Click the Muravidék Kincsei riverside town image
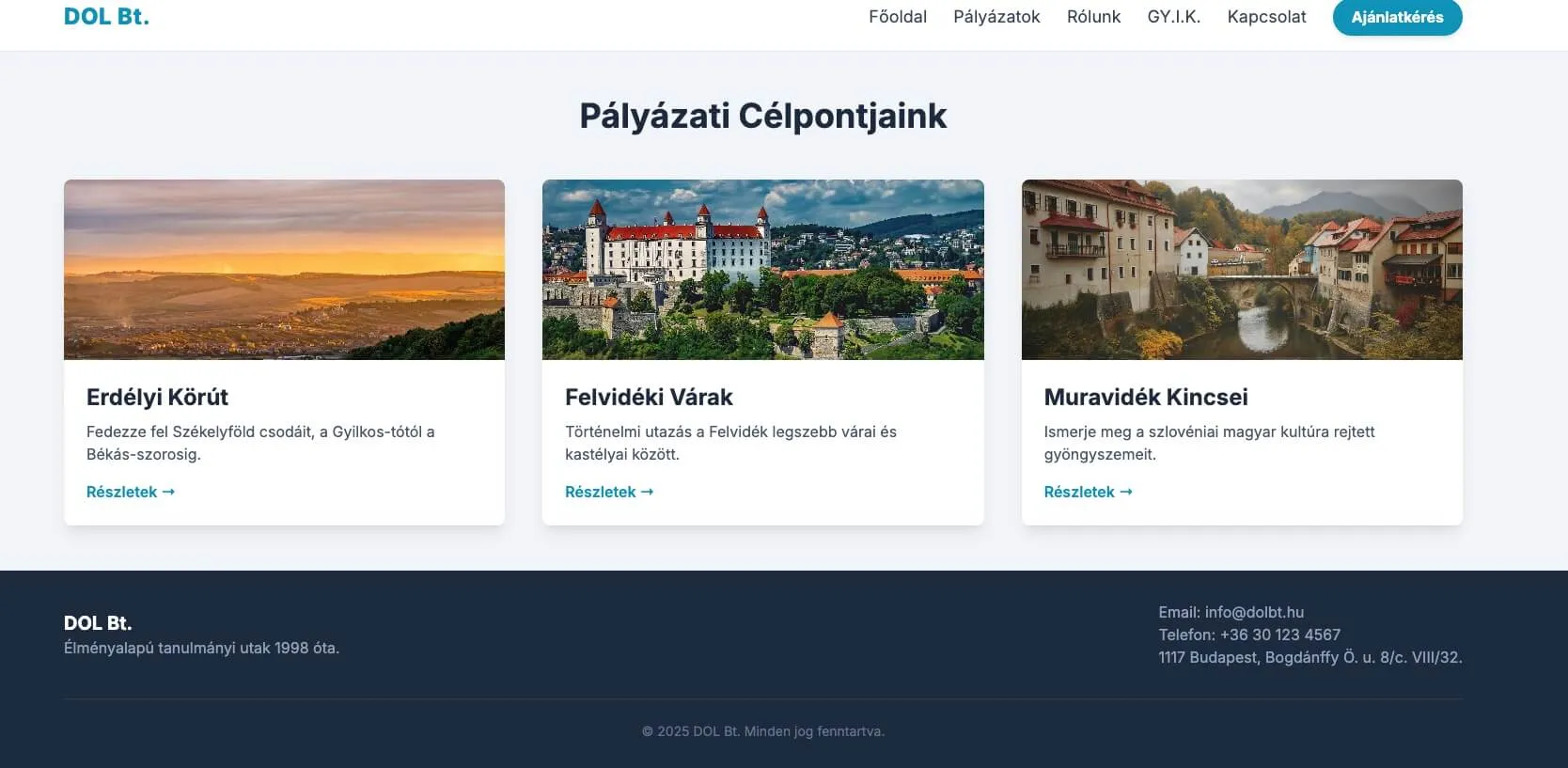This screenshot has height=768, width=1568. point(1241,270)
